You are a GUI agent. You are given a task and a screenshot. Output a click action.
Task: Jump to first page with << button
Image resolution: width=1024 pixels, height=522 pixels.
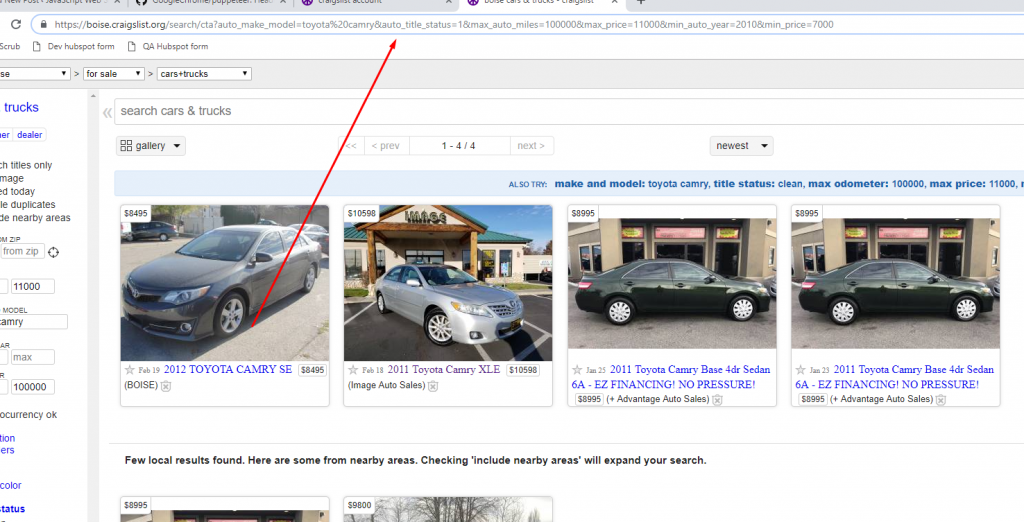coord(351,146)
